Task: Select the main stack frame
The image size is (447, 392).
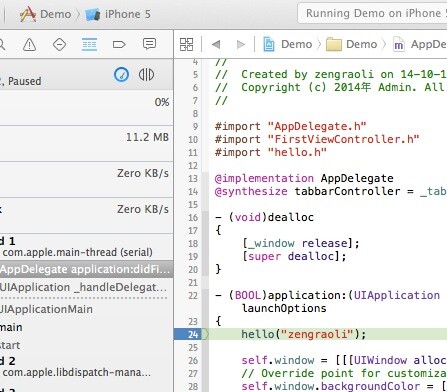Action: point(87,327)
